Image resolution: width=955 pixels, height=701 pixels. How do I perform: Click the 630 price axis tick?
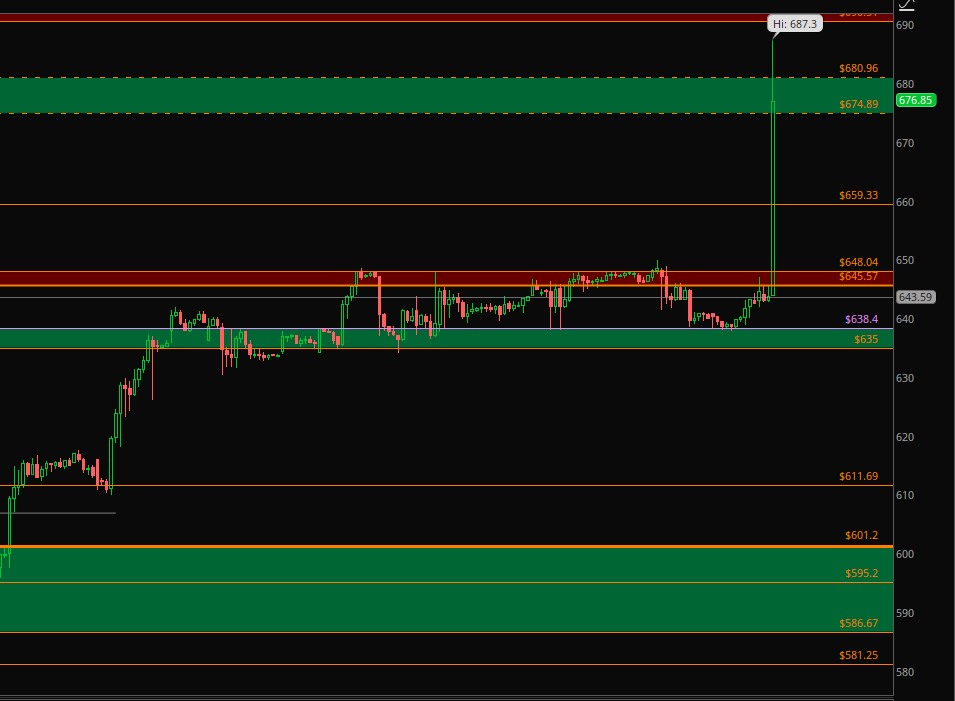904,378
